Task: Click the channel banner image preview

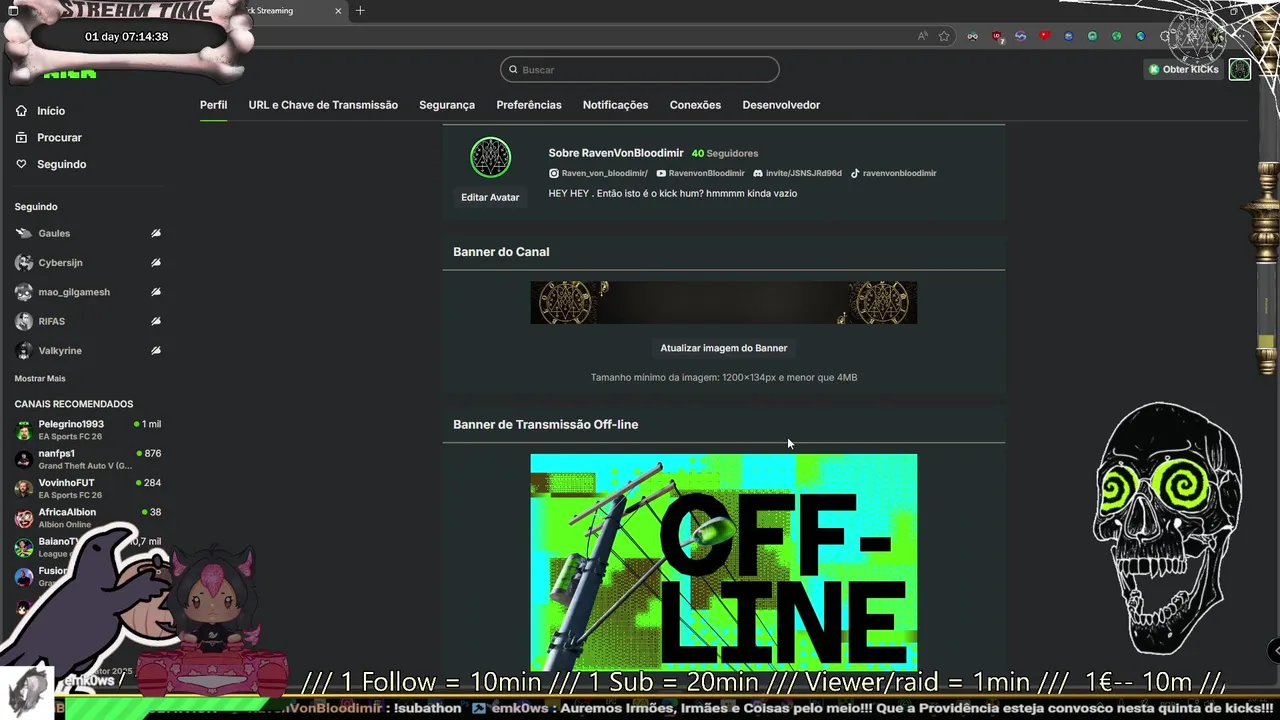Action: tap(724, 302)
